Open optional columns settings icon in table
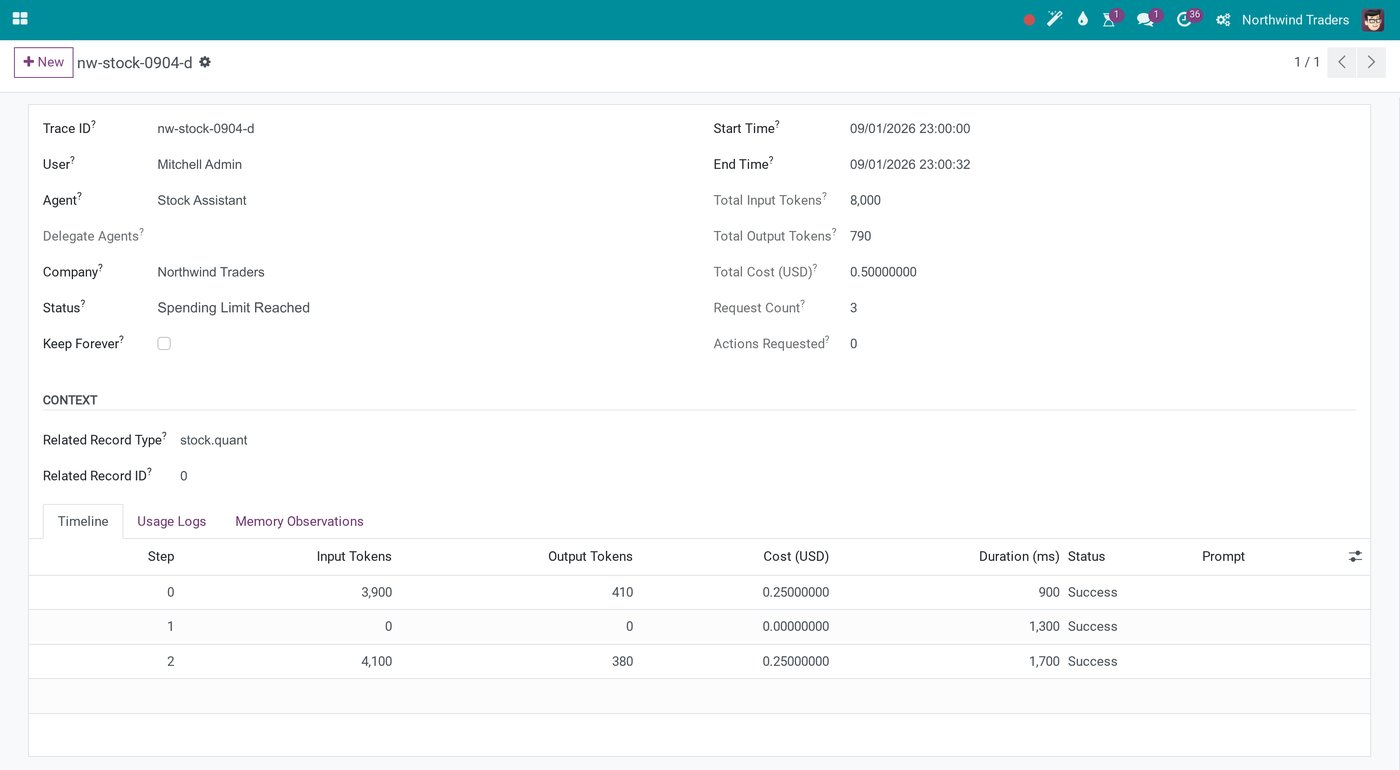Image resolution: width=1400 pixels, height=770 pixels. tap(1355, 556)
